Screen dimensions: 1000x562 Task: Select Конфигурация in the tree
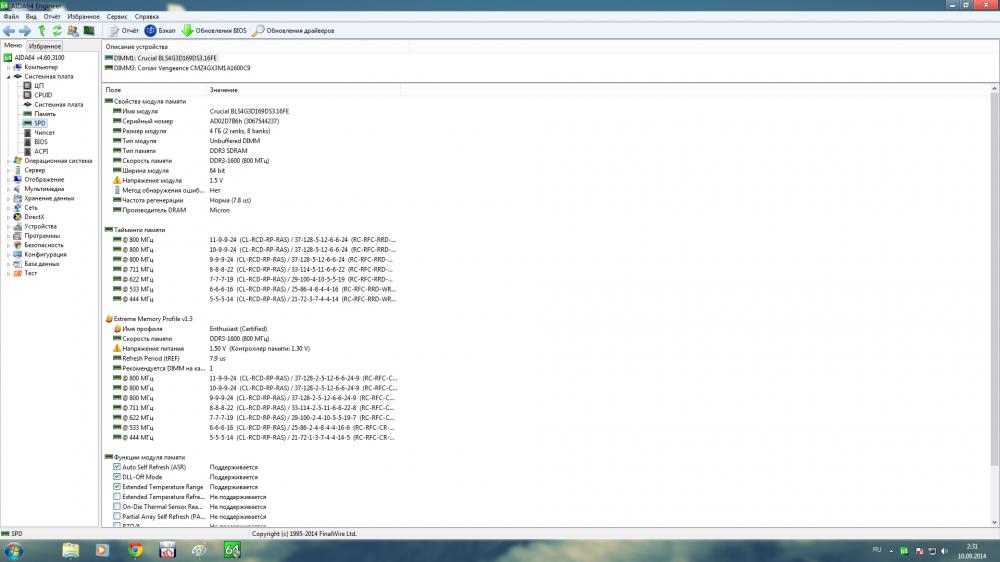click(45, 255)
